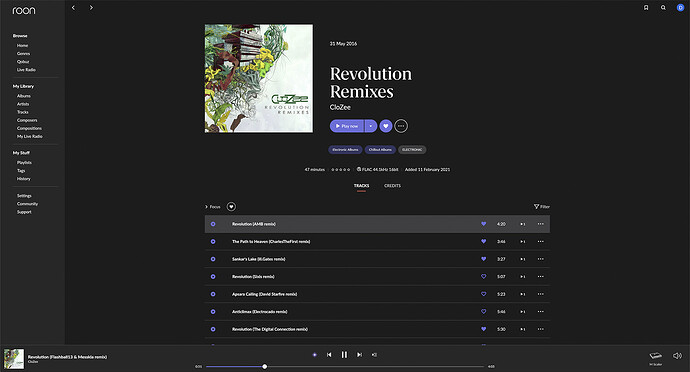
Task: Open Playlists in My Stuff
Action: tap(24, 162)
